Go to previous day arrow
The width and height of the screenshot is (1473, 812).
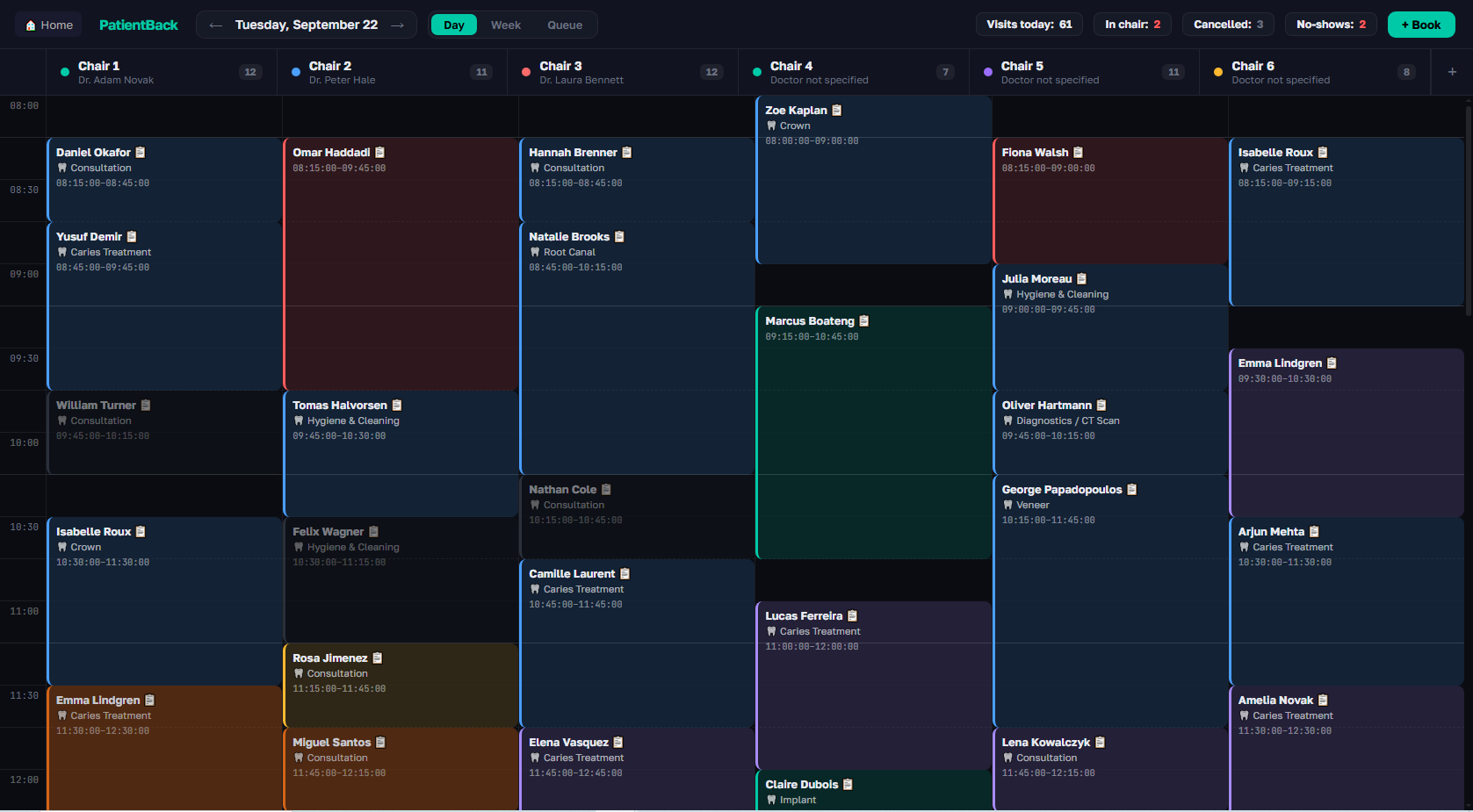[x=216, y=25]
